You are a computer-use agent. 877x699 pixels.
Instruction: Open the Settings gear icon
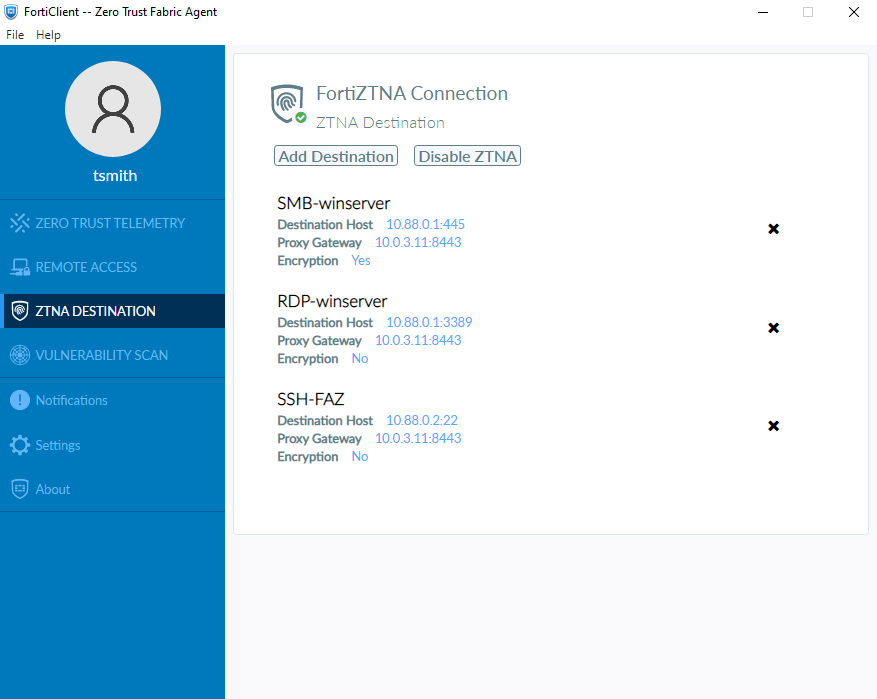18,444
